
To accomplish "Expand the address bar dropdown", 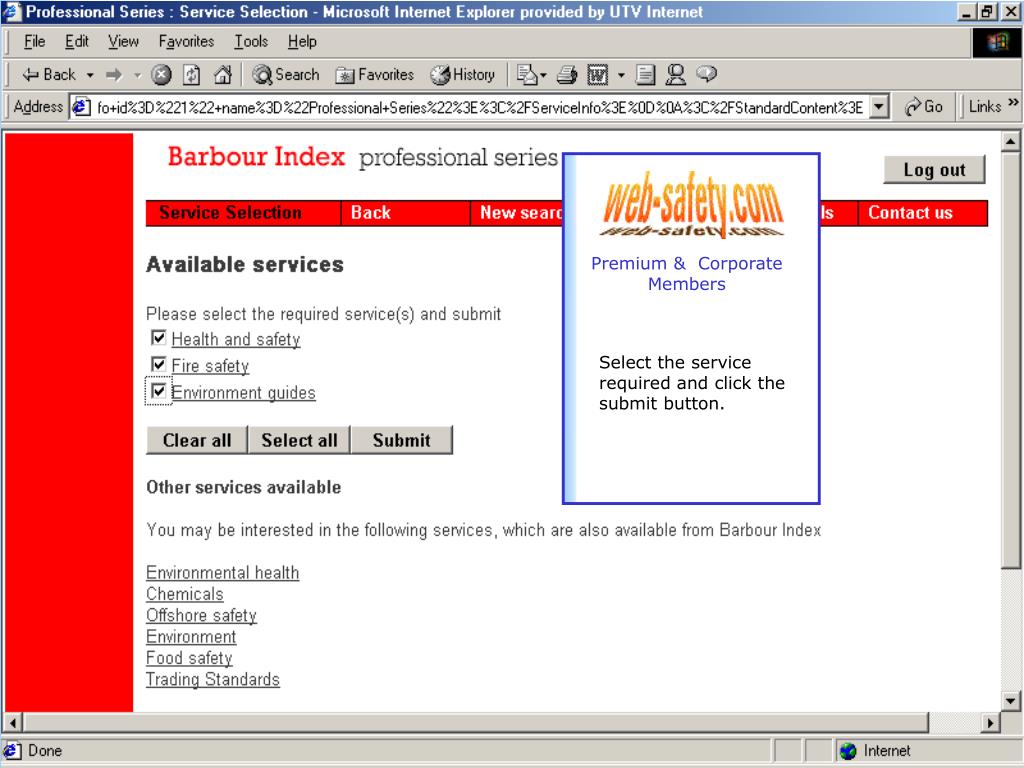I will (x=880, y=106).
